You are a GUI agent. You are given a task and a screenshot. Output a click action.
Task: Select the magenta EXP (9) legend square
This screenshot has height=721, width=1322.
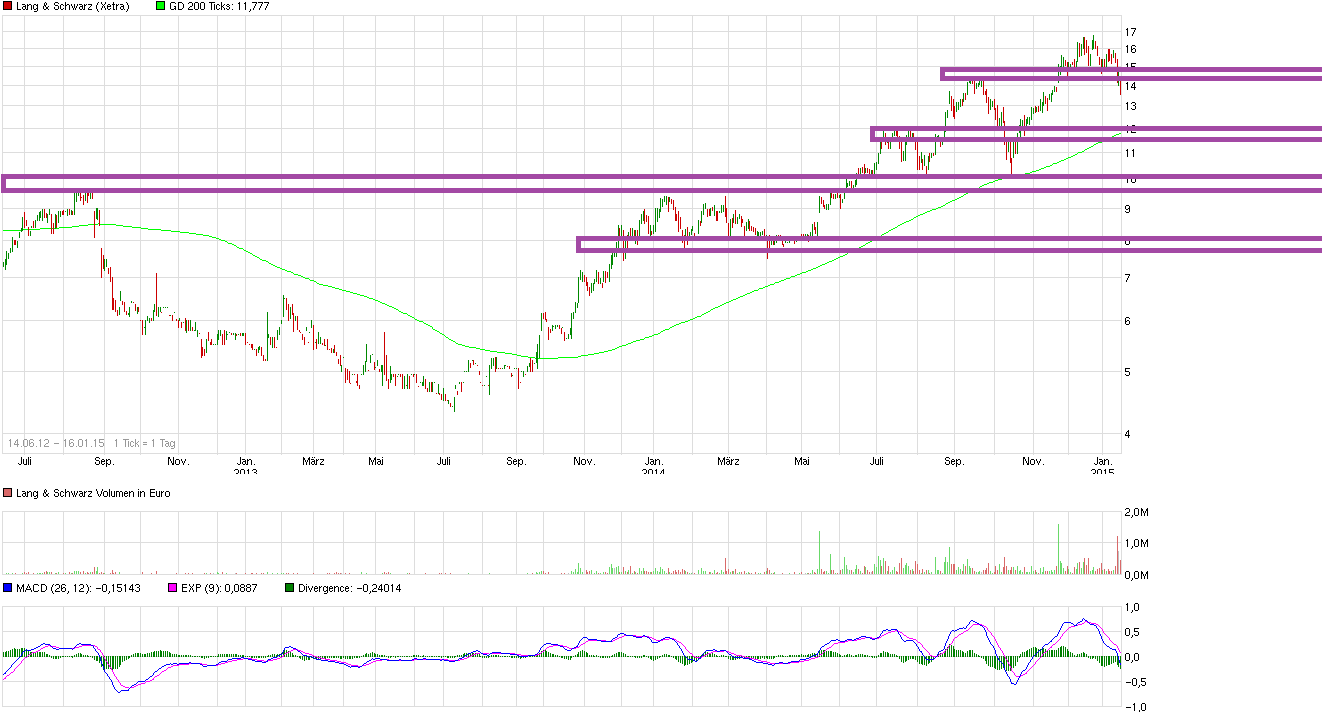pyautogui.click(x=173, y=588)
